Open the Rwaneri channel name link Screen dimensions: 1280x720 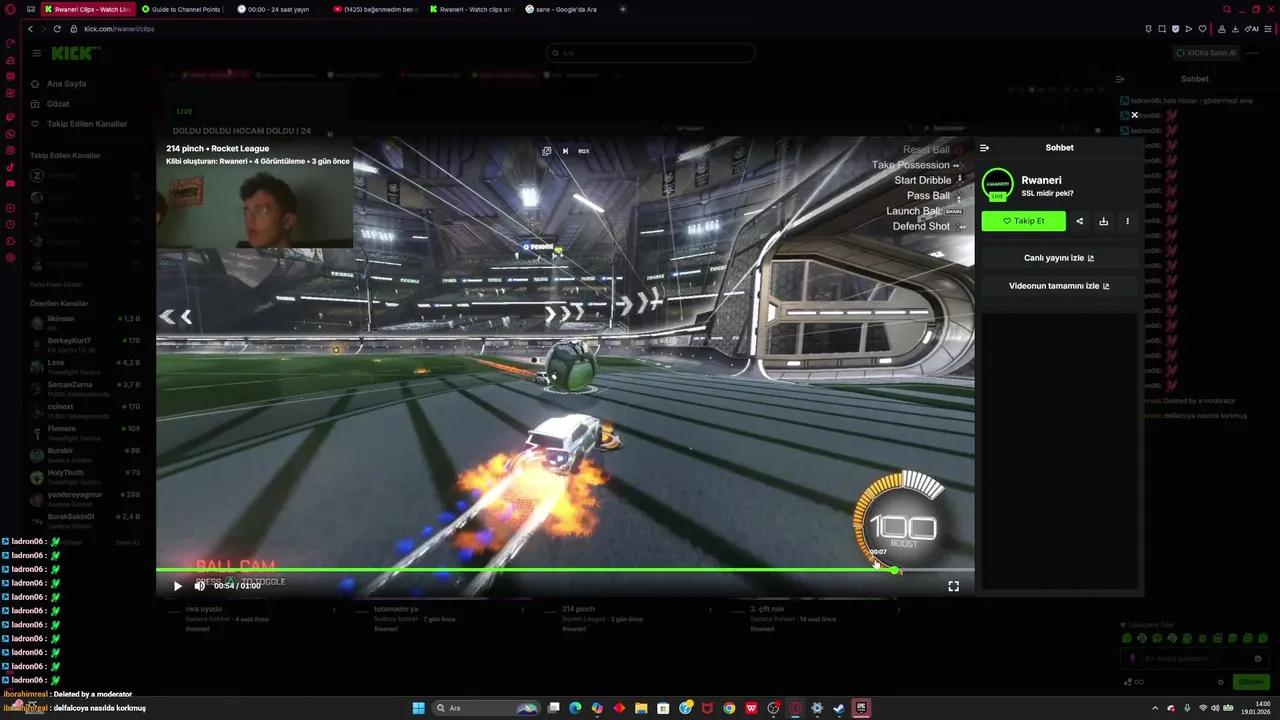(1041, 180)
